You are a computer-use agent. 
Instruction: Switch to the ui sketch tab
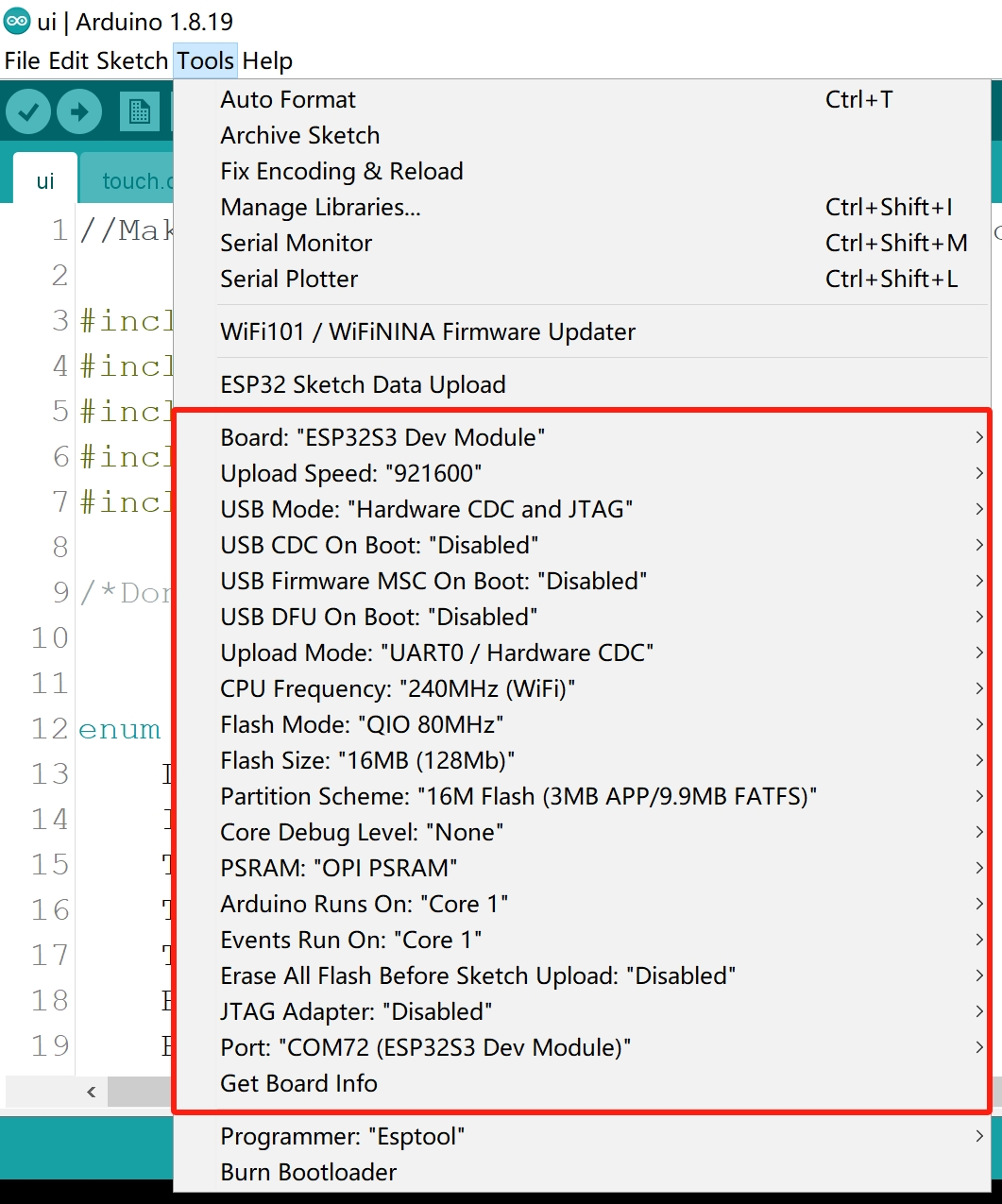point(45,180)
